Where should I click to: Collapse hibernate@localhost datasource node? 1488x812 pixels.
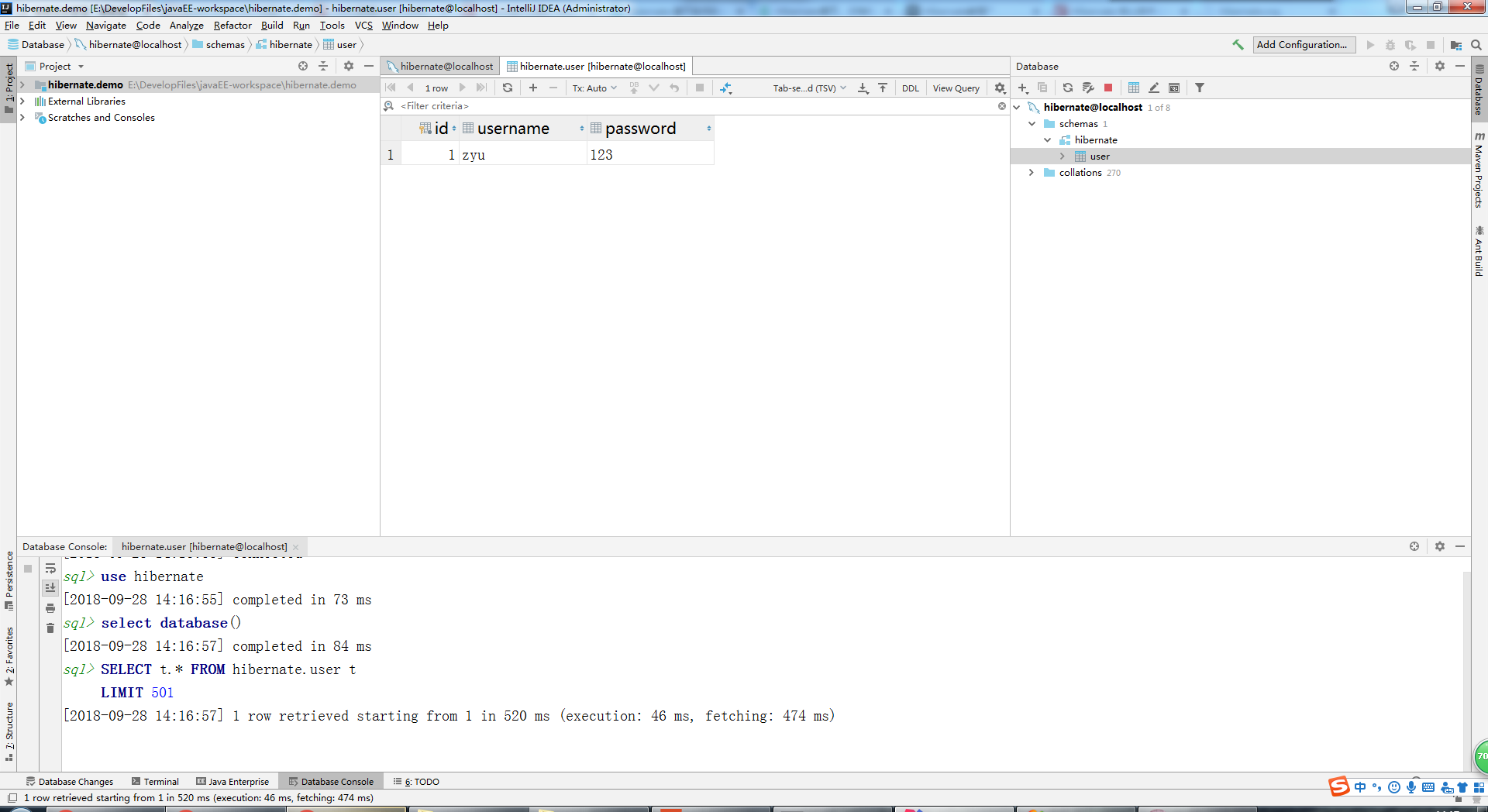pos(1017,108)
